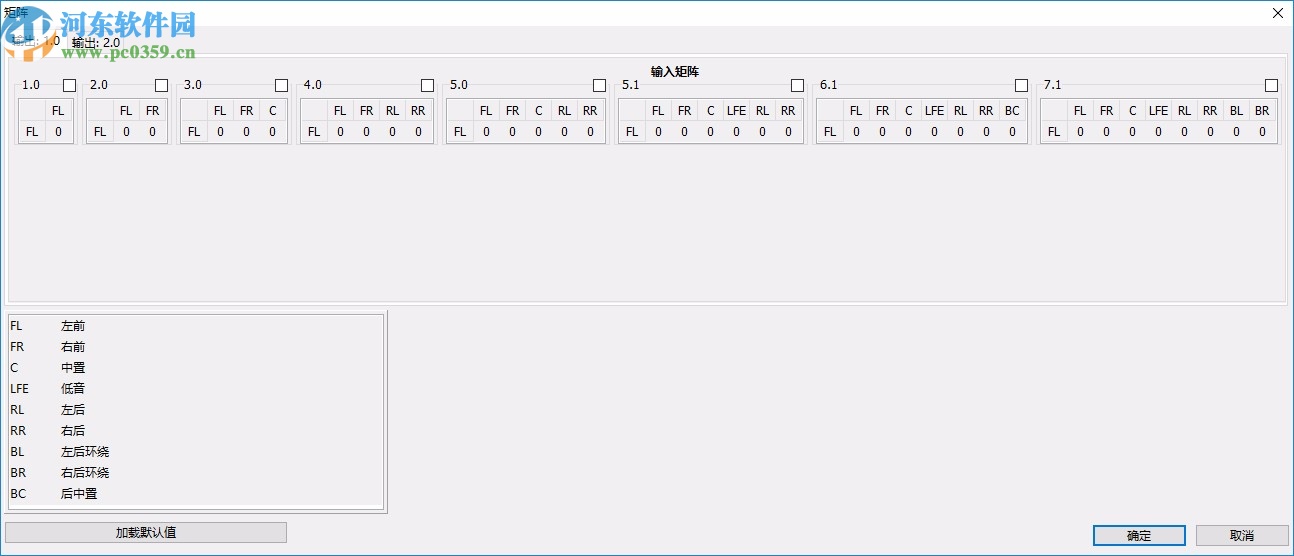Click the legend row FR 右前
This screenshot has width=1294, height=556.
click(x=195, y=347)
